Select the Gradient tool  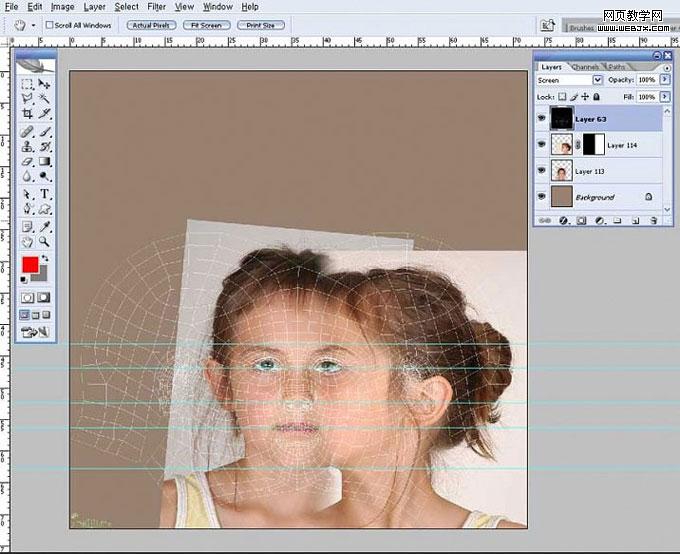point(44,162)
